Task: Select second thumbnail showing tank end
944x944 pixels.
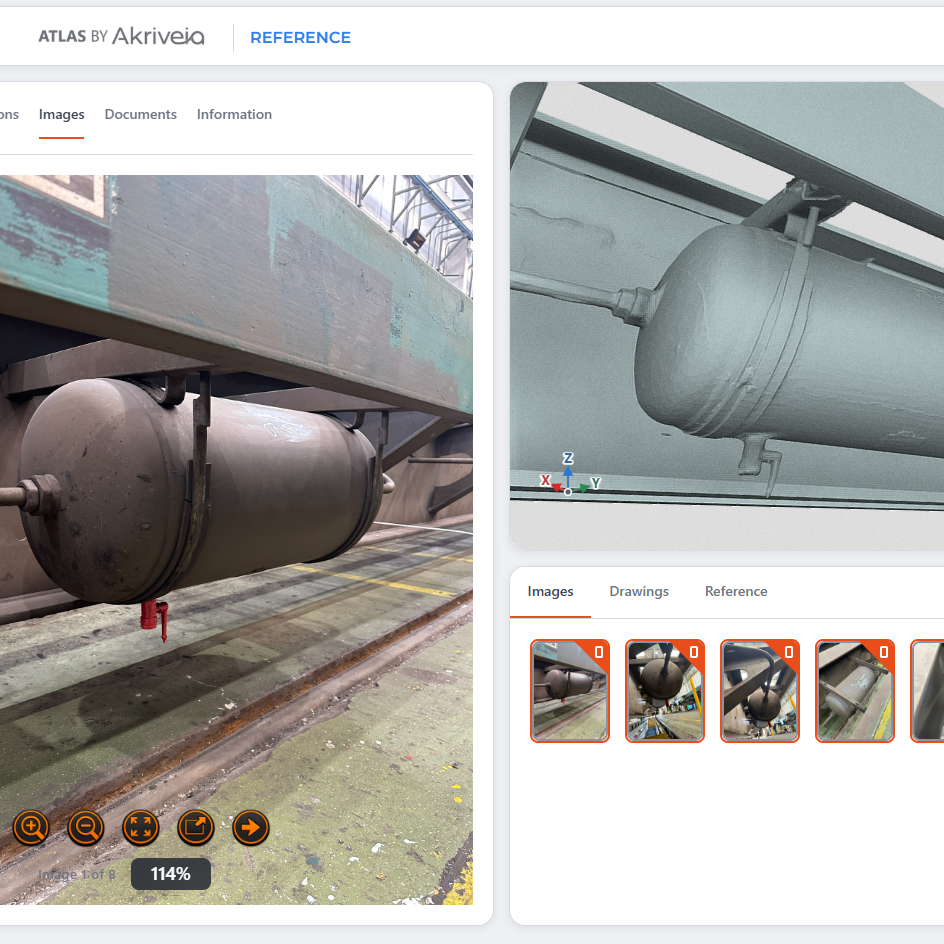Action: 665,691
